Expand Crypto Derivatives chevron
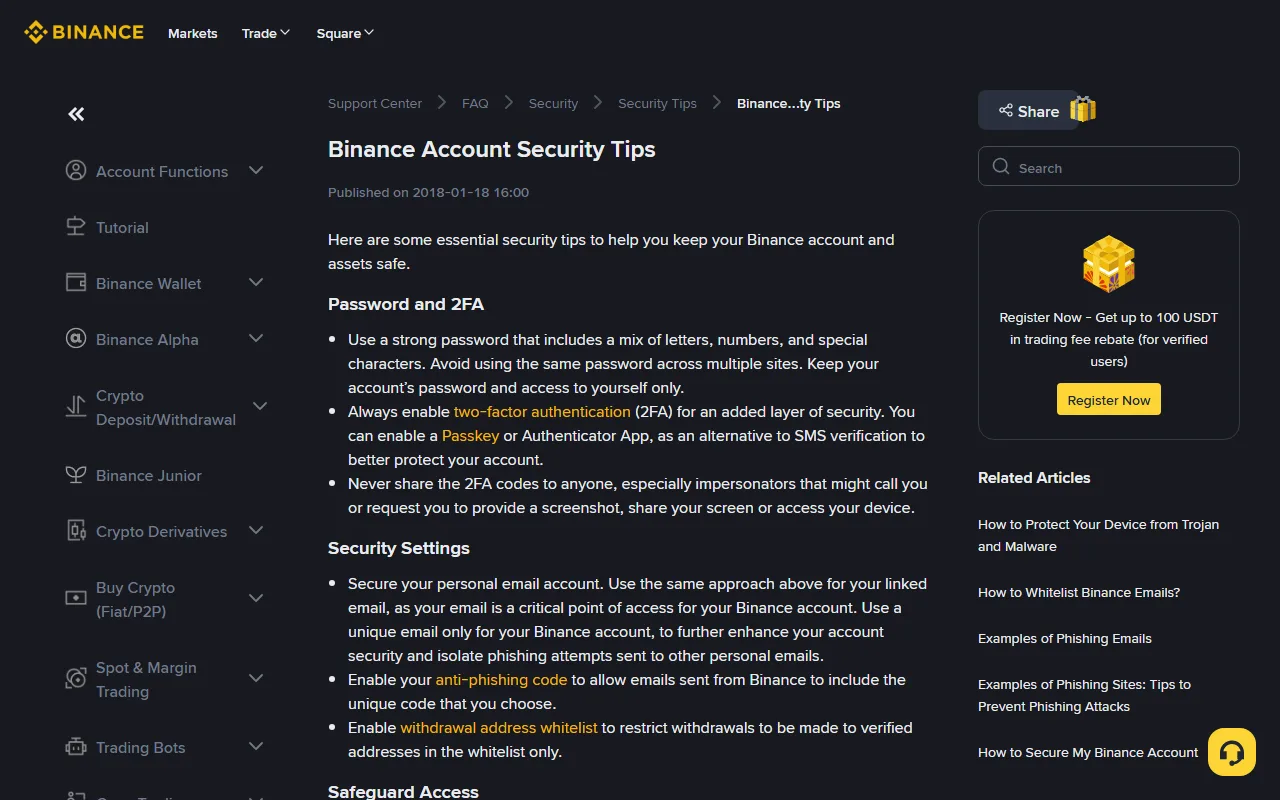The width and height of the screenshot is (1280, 800). click(x=256, y=530)
